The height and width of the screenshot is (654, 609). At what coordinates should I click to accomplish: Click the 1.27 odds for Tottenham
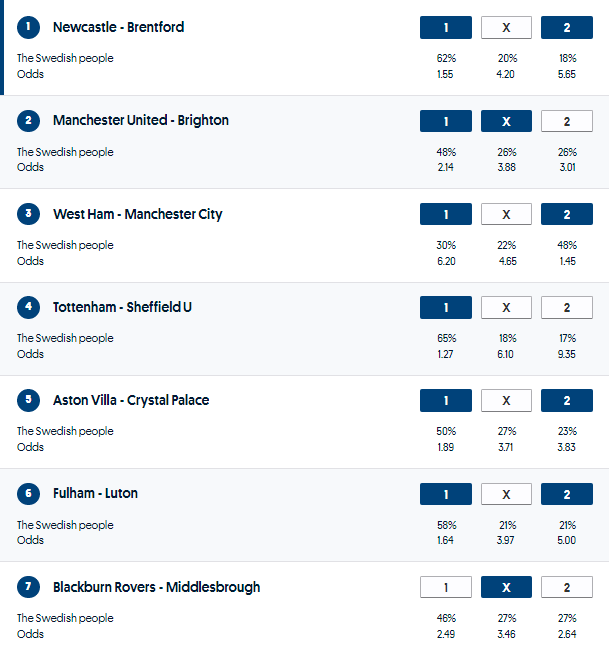tap(446, 354)
